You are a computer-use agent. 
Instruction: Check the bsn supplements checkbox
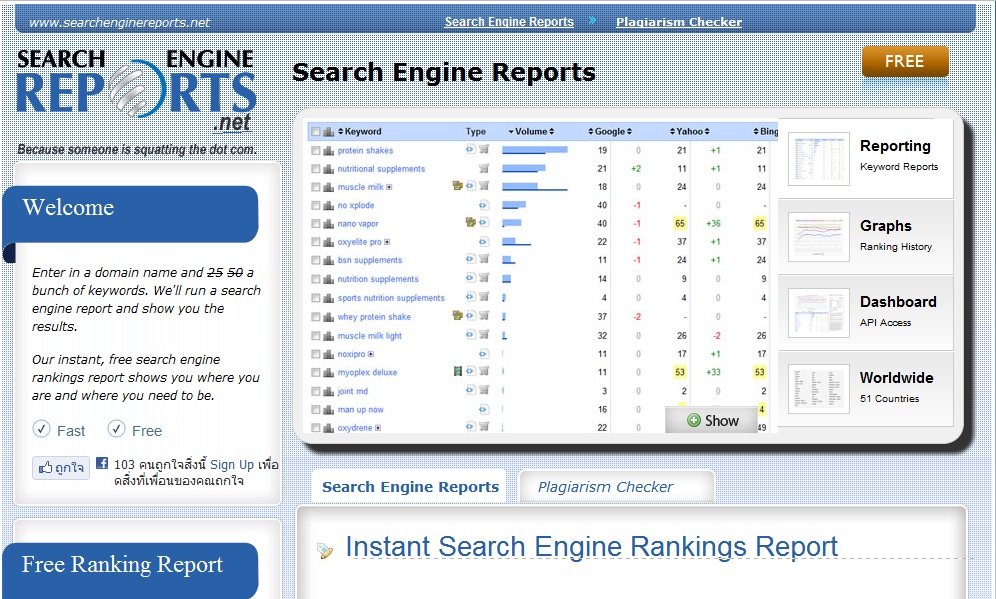click(316, 260)
